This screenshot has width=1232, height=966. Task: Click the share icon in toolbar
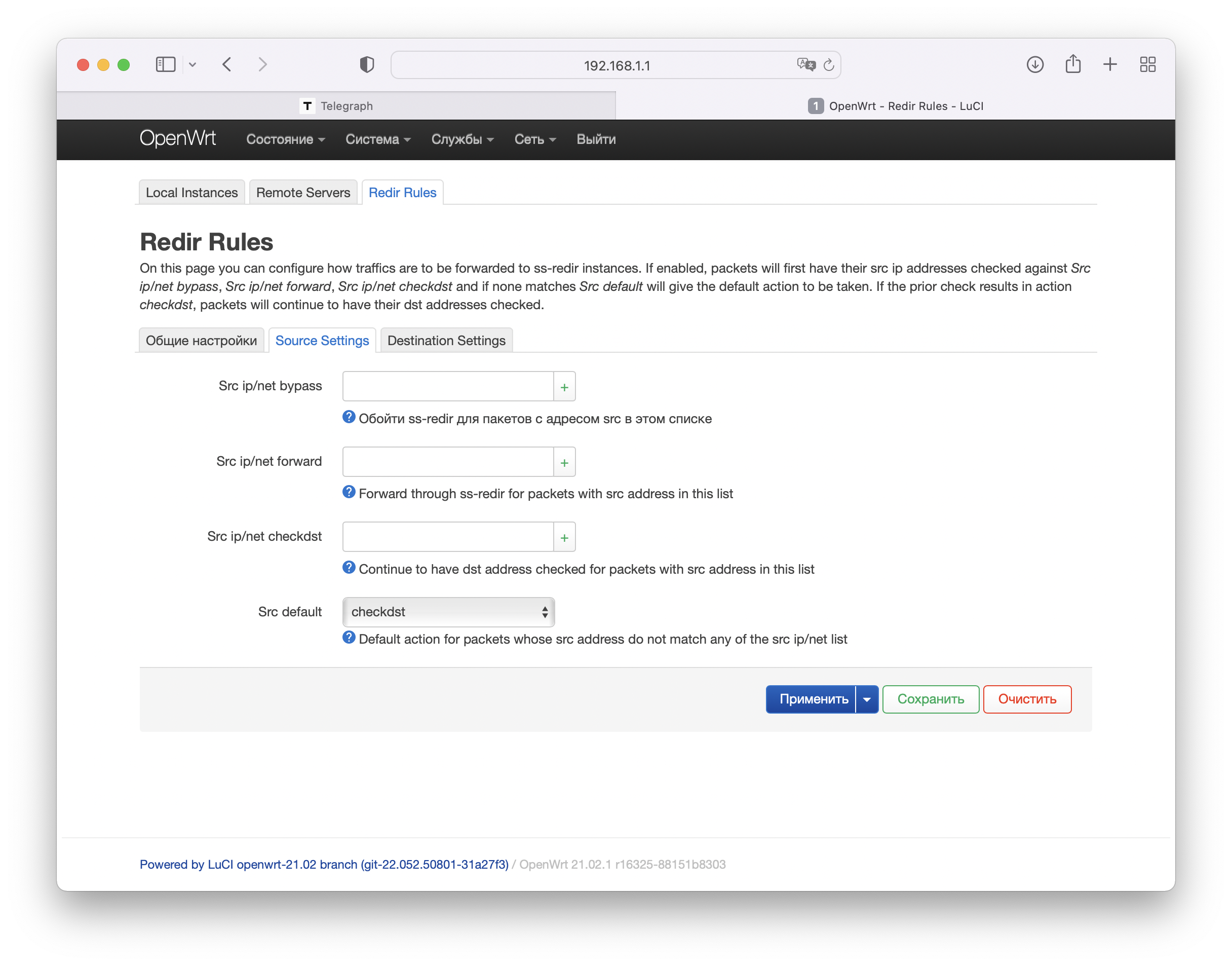pos(1072,64)
